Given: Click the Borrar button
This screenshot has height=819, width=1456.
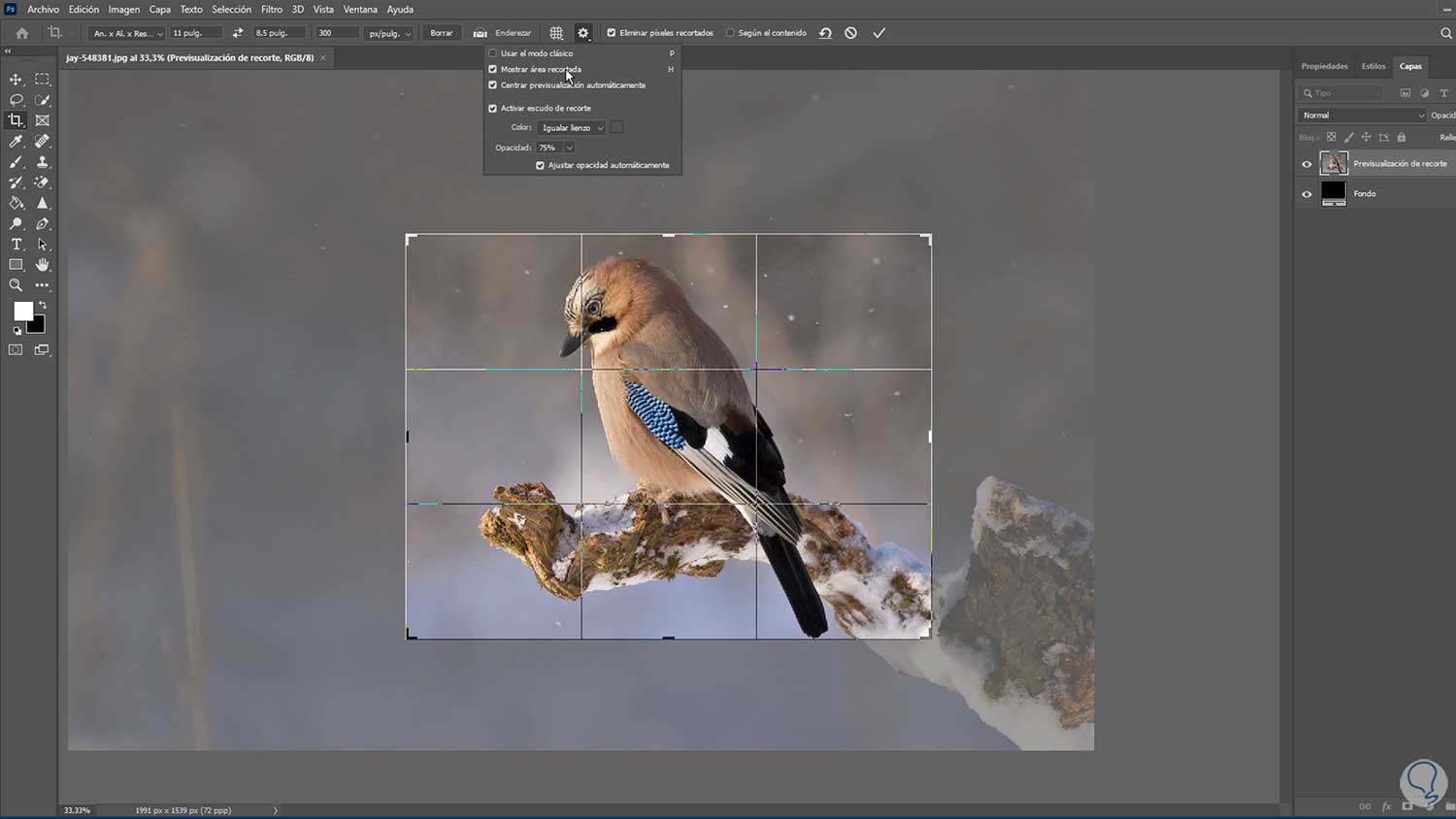Looking at the screenshot, I should (x=442, y=33).
